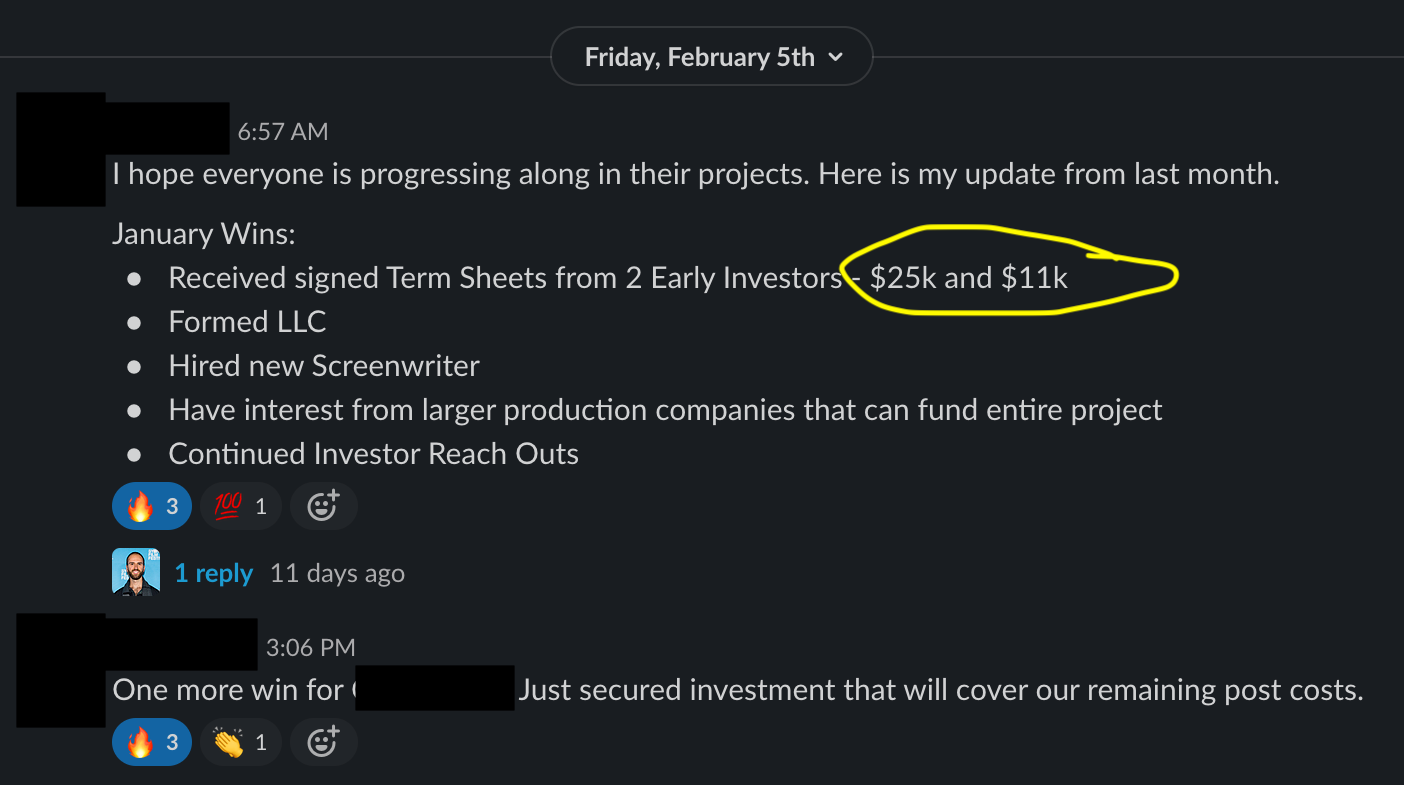Toggle fire reaction on the post costs message

[152, 742]
